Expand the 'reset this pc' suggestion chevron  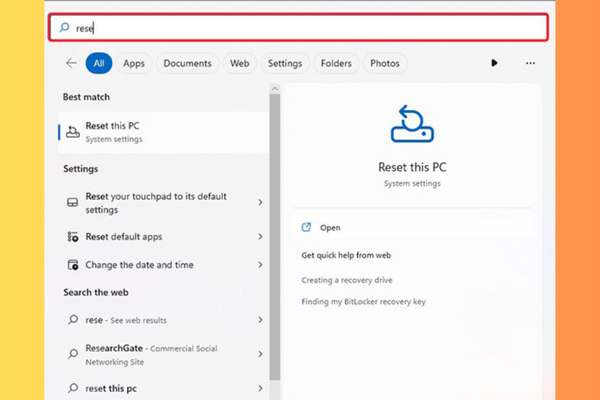click(260, 388)
